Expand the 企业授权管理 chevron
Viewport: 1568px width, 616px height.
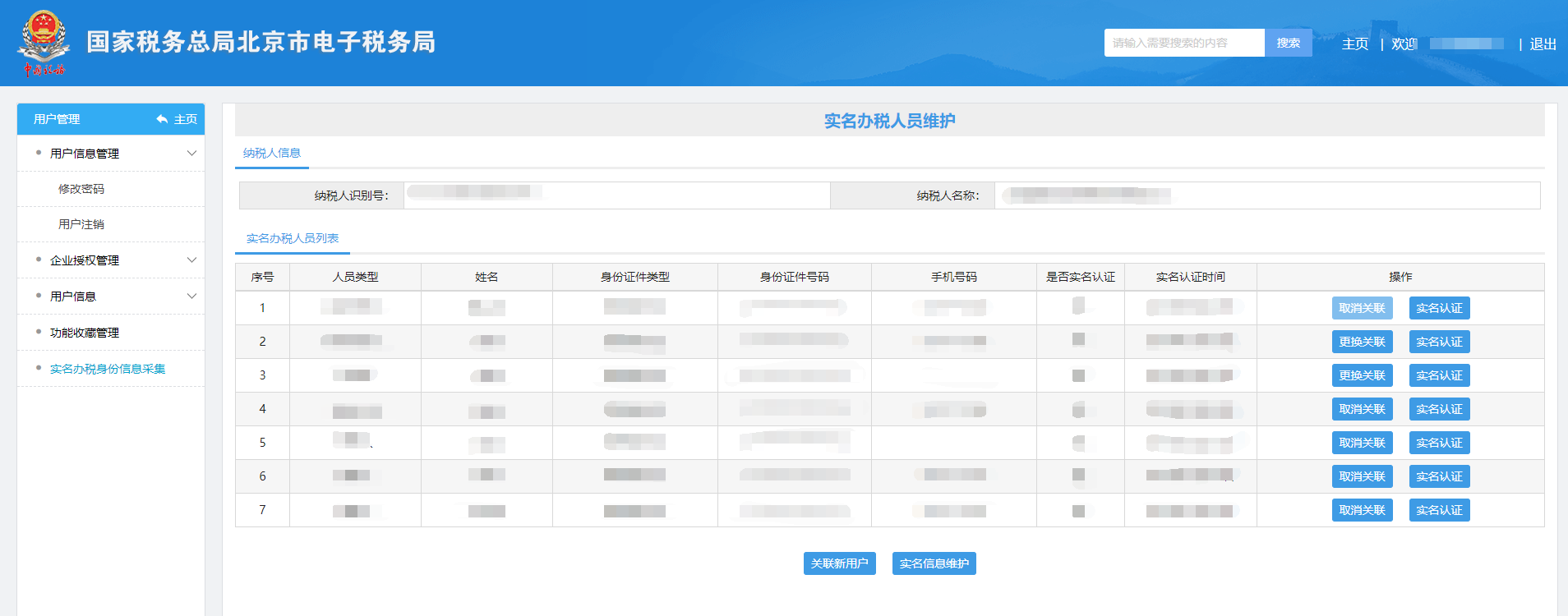pos(191,260)
